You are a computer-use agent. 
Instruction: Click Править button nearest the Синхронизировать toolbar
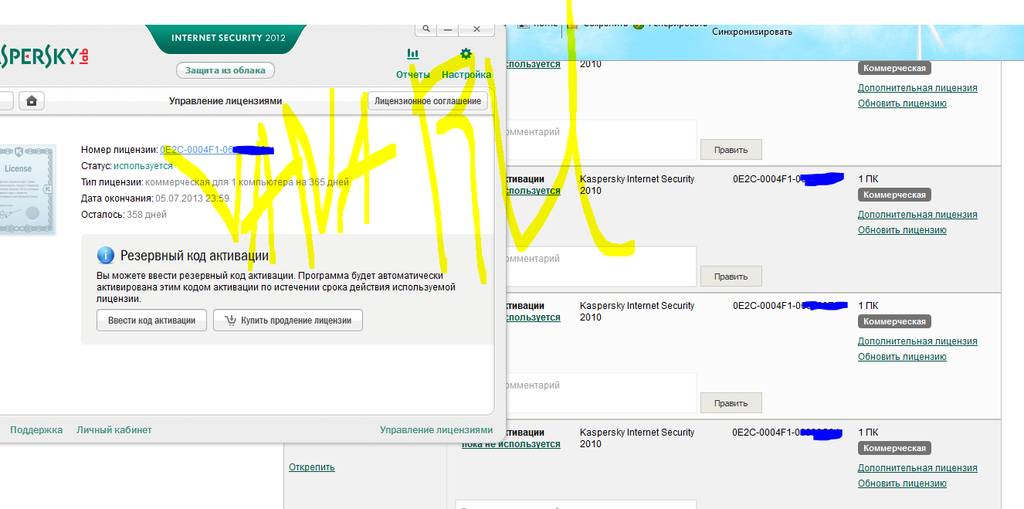click(x=731, y=150)
